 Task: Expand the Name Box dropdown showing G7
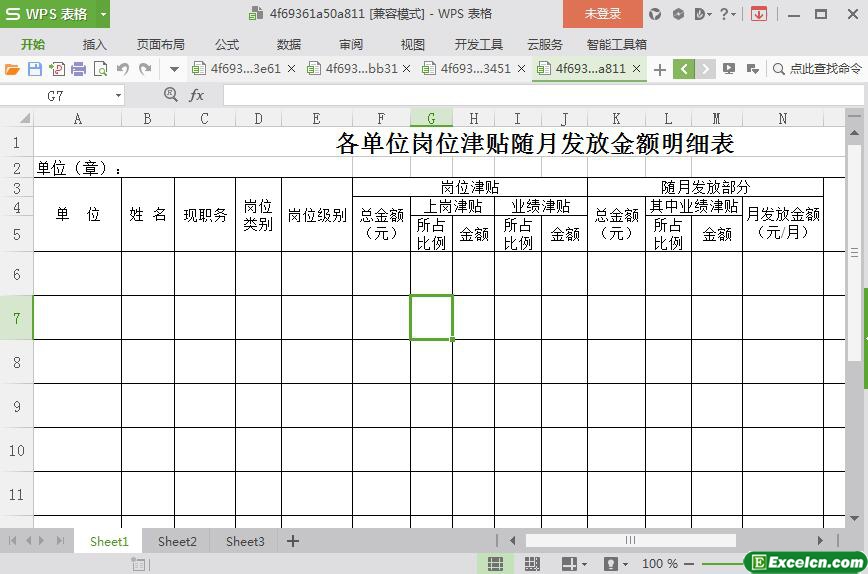pyautogui.click(x=118, y=95)
